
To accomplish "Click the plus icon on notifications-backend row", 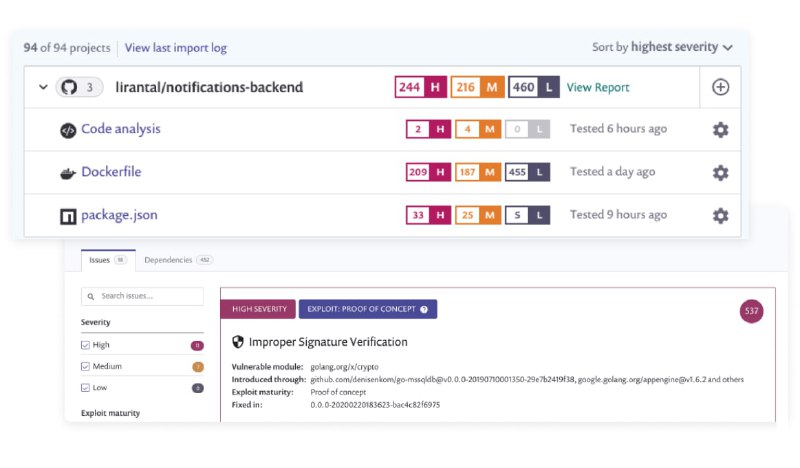I will tap(720, 87).
